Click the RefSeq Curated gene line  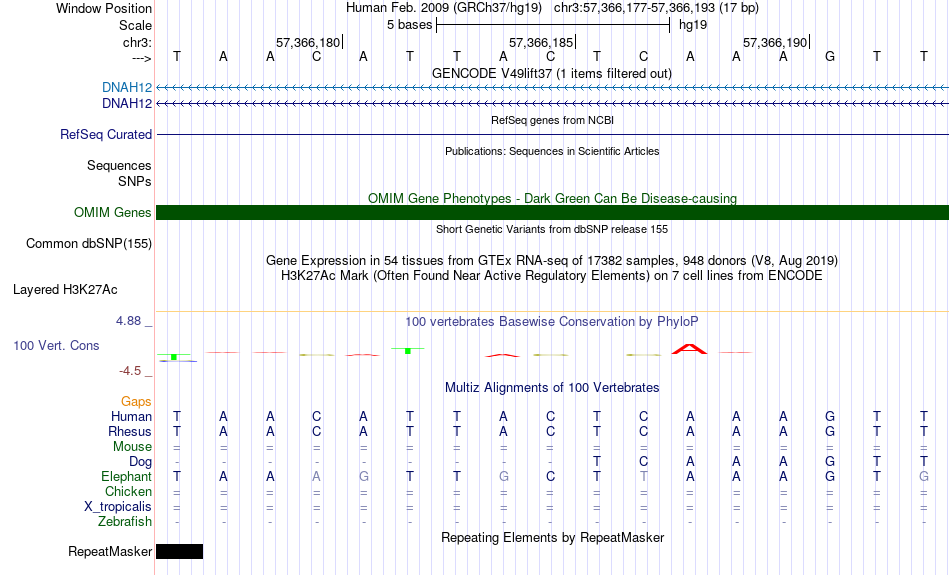[553, 135]
